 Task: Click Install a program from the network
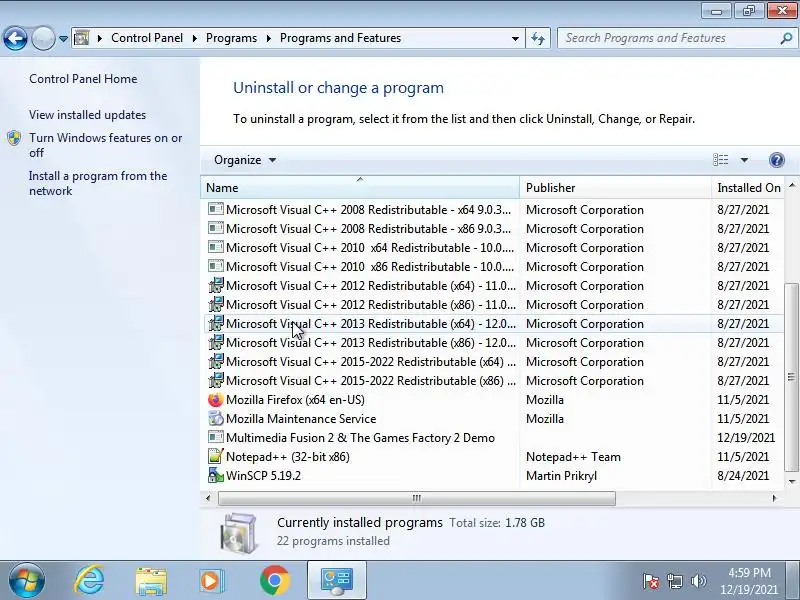point(98,183)
